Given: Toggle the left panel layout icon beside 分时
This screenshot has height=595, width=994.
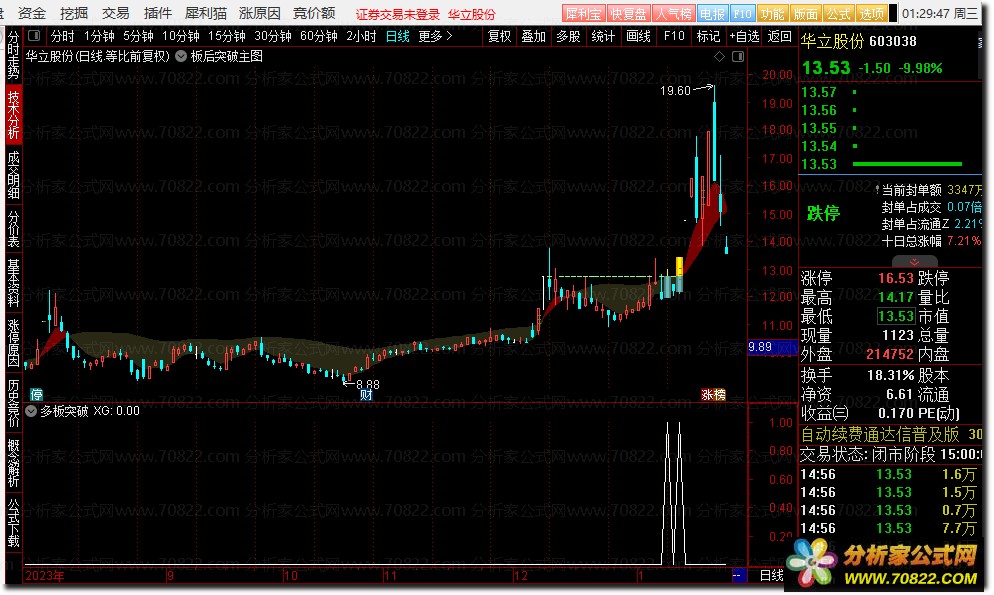Looking at the screenshot, I should pyautogui.click(x=35, y=36).
